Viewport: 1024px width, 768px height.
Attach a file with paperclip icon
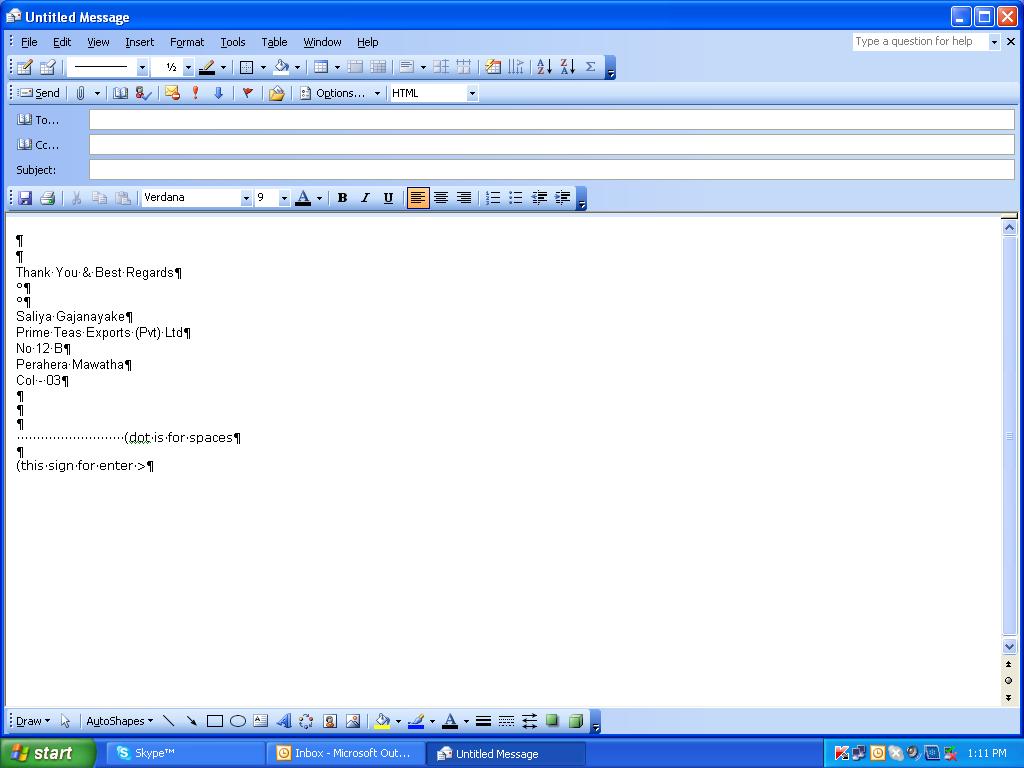(x=80, y=93)
